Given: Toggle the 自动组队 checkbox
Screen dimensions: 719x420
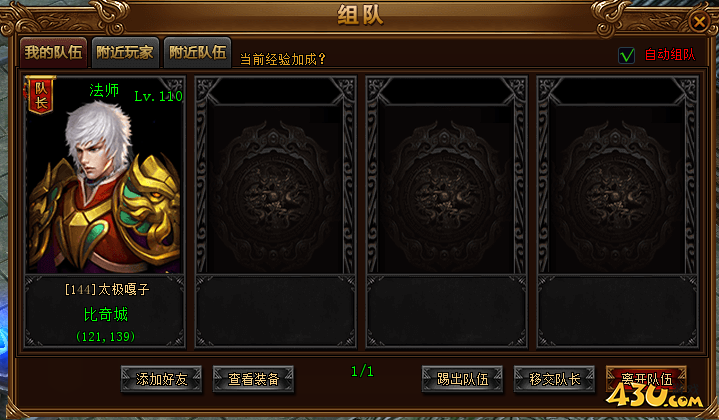Looking at the screenshot, I should coord(626,55).
